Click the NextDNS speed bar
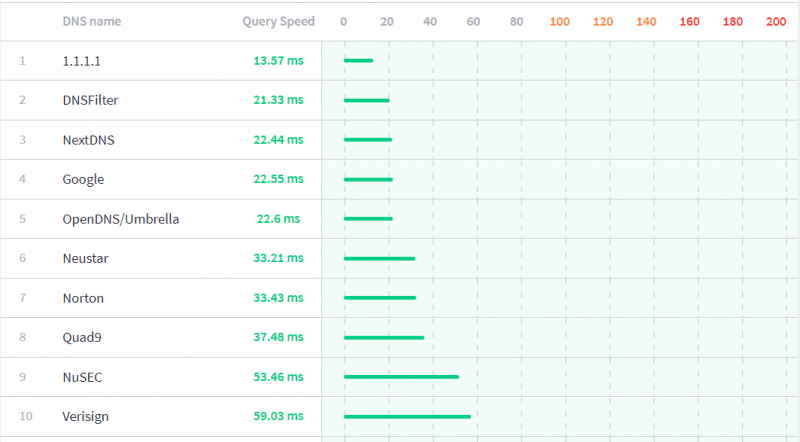Image resolution: width=800 pixels, height=442 pixels. [368, 140]
